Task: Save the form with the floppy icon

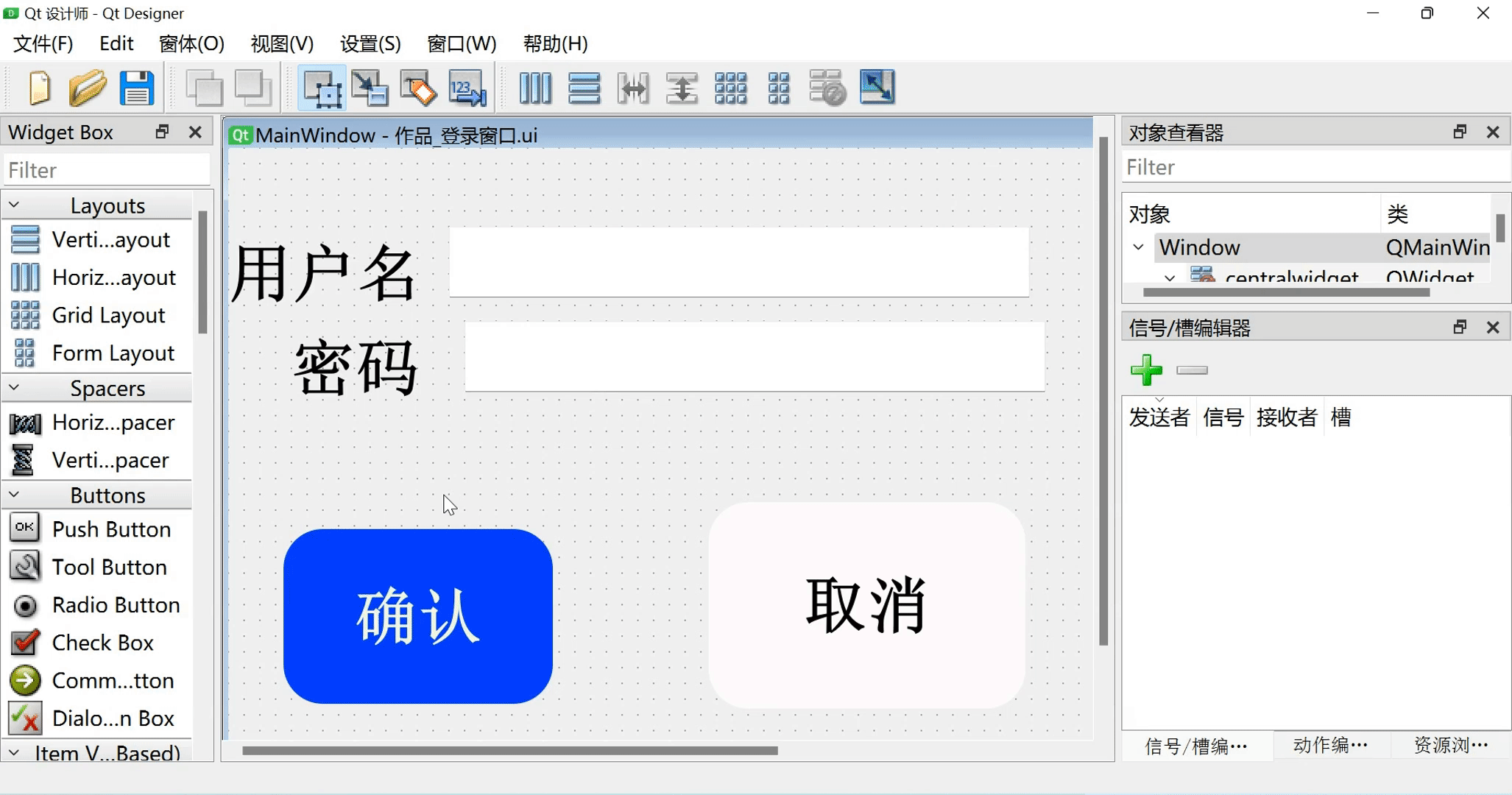Action: pyautogui.click(x=137, y=88)
